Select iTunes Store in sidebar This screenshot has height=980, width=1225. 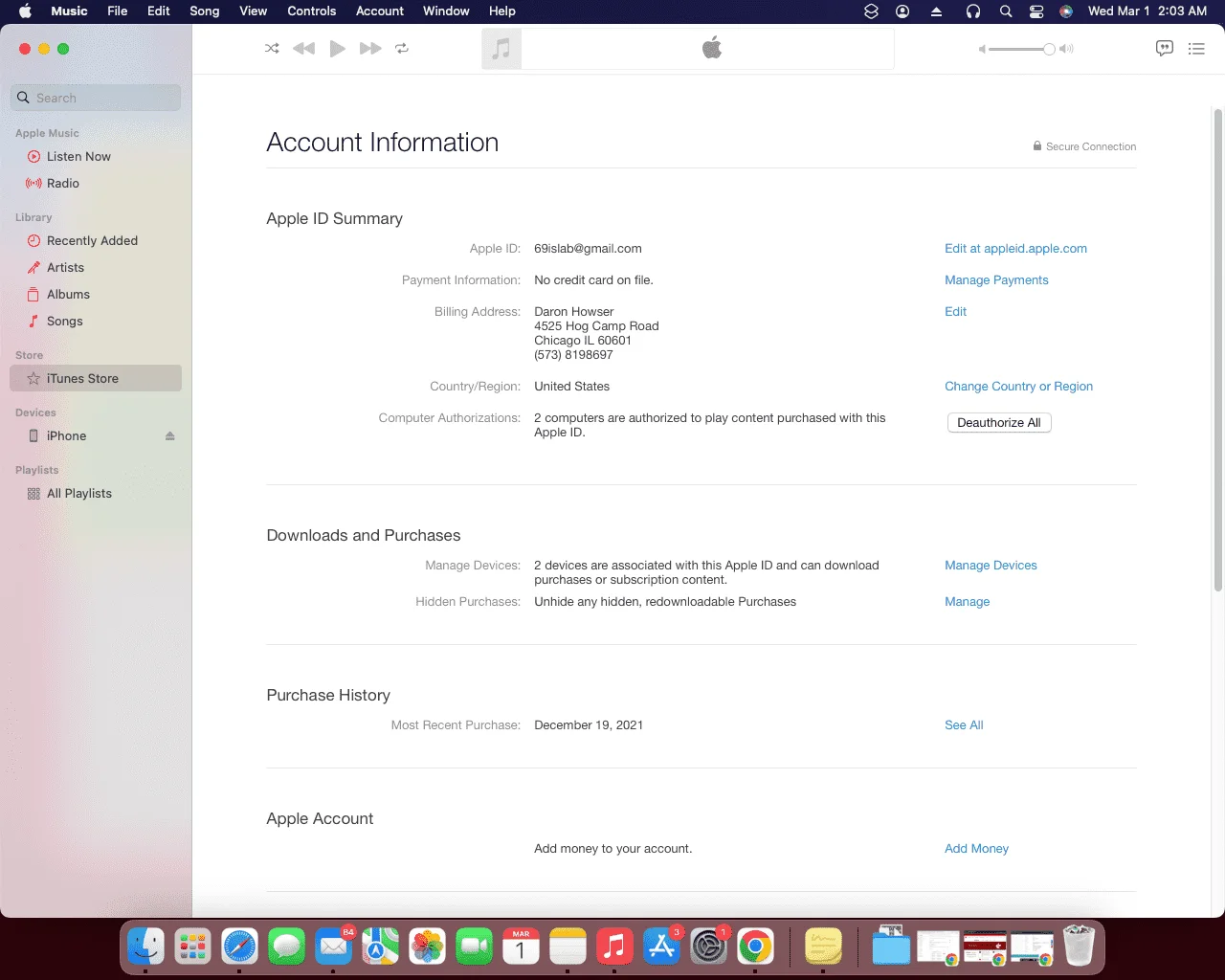96,378
